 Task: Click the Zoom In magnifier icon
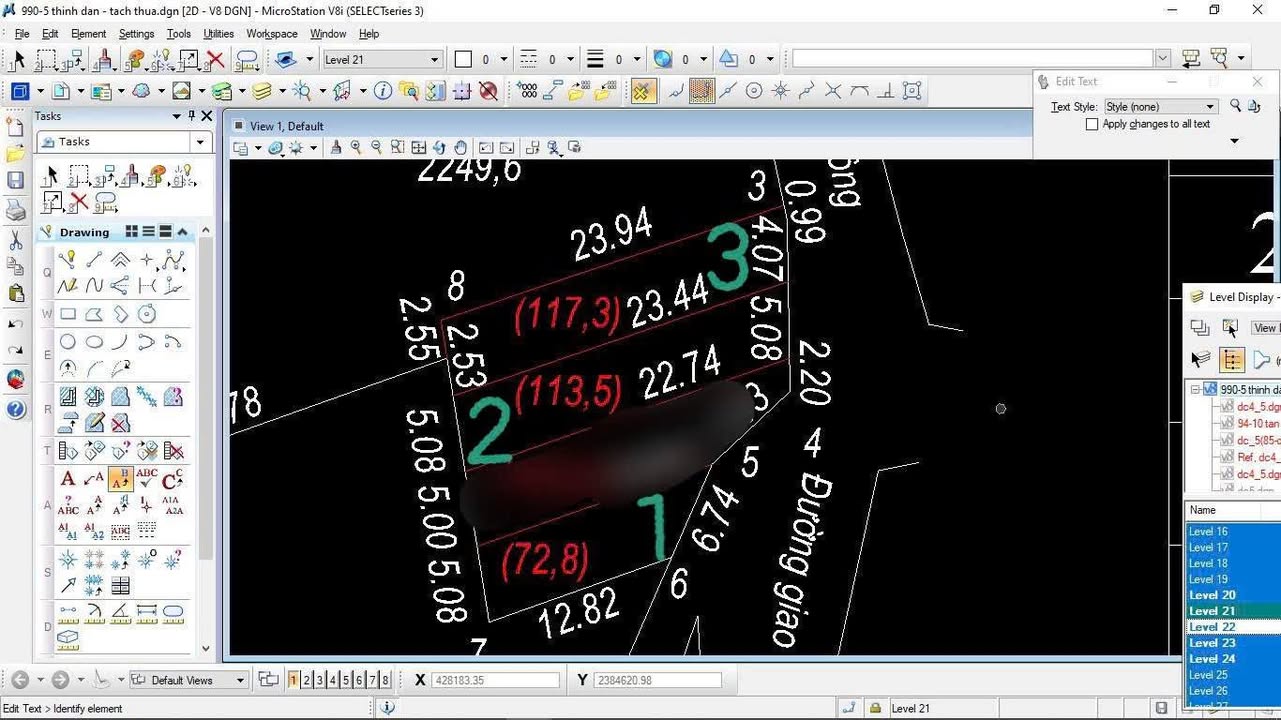(x=356, y=148)
